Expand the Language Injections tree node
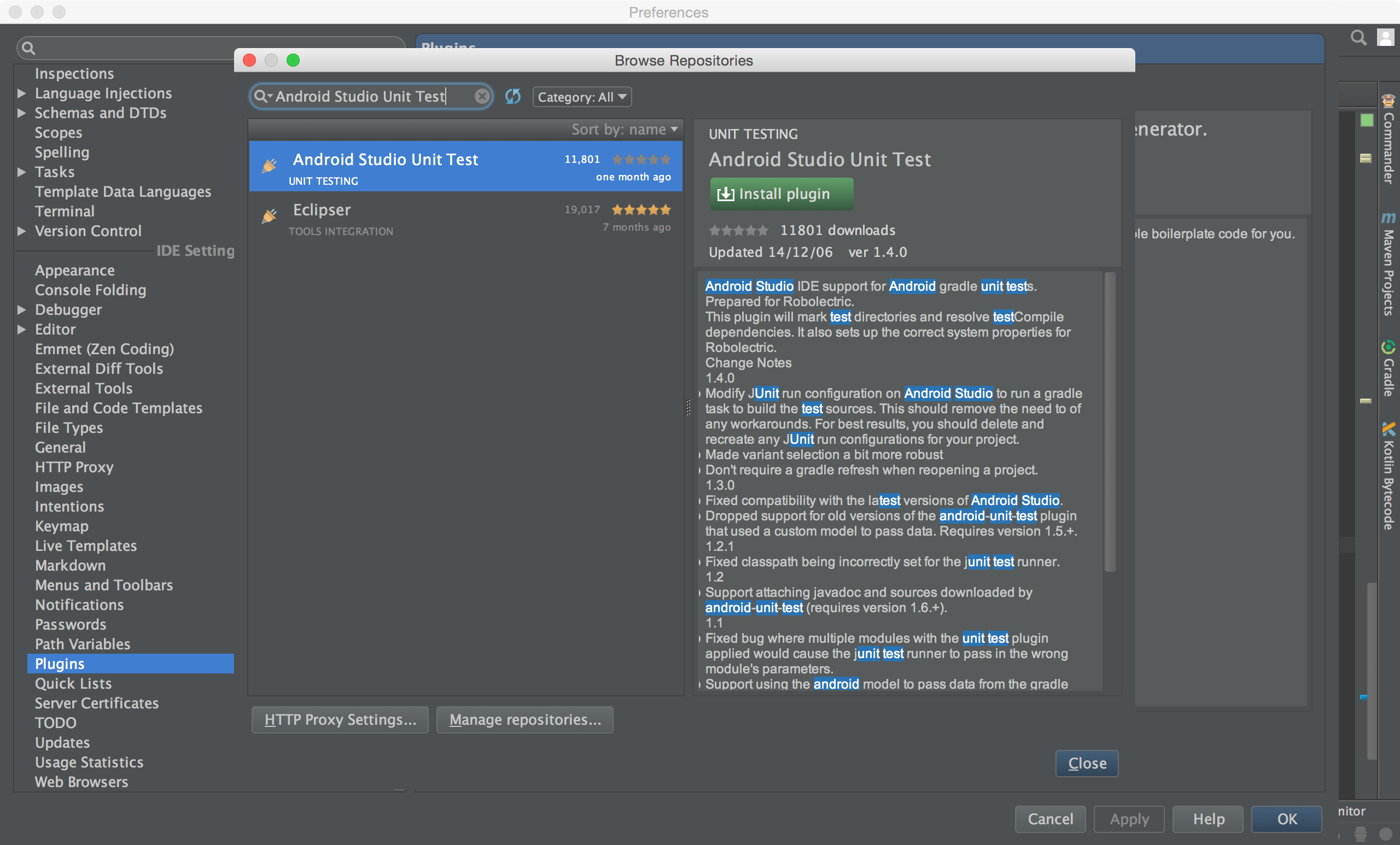Viewport: 1400px width, 845px height. [21, 93]
